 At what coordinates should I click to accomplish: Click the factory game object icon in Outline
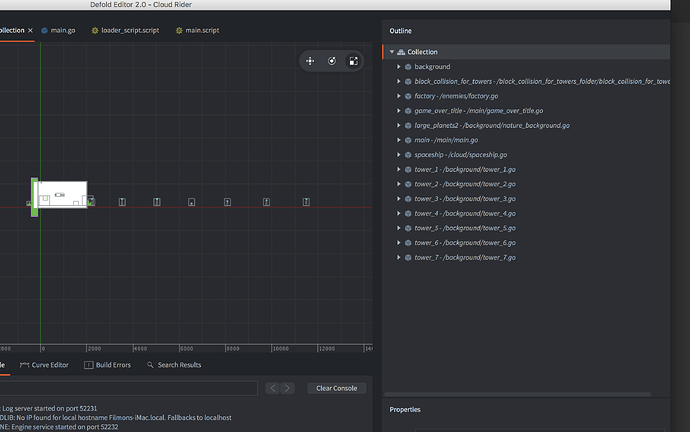(x=408, y=96)
